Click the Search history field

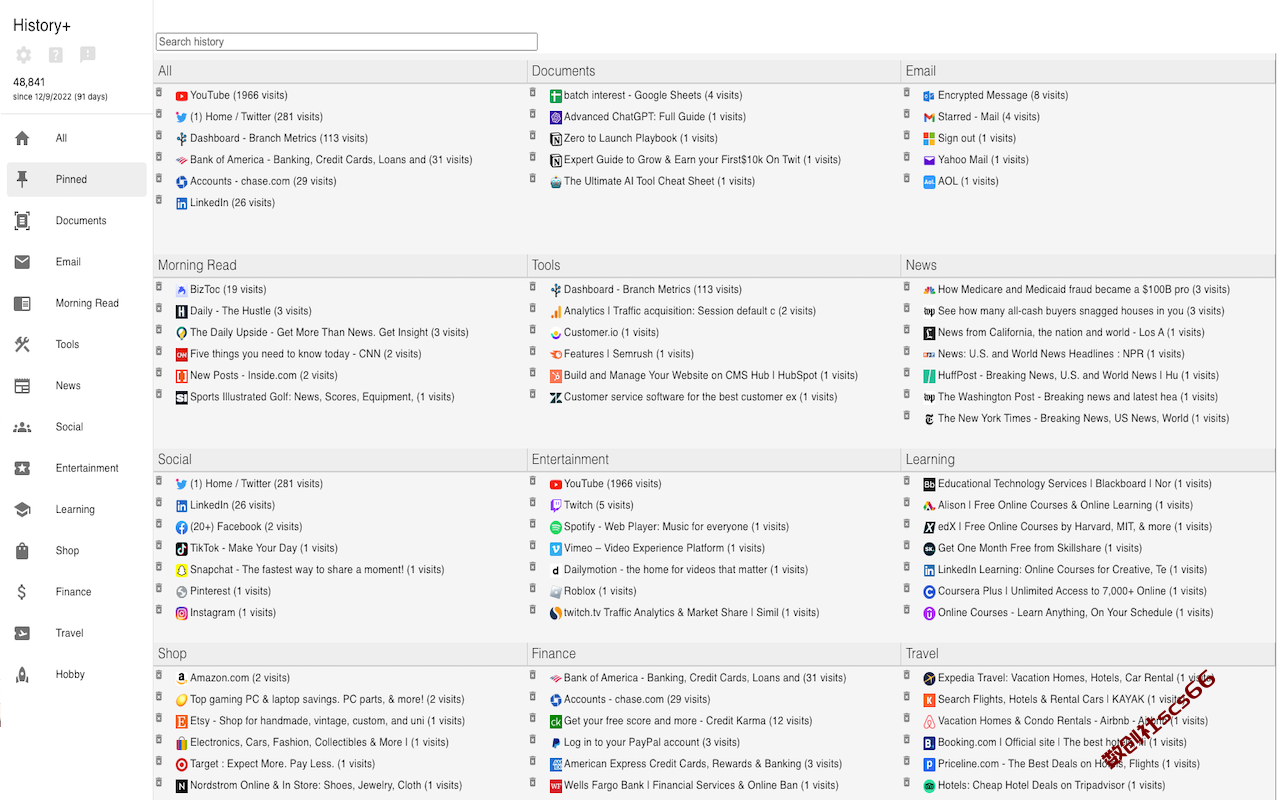346,42
